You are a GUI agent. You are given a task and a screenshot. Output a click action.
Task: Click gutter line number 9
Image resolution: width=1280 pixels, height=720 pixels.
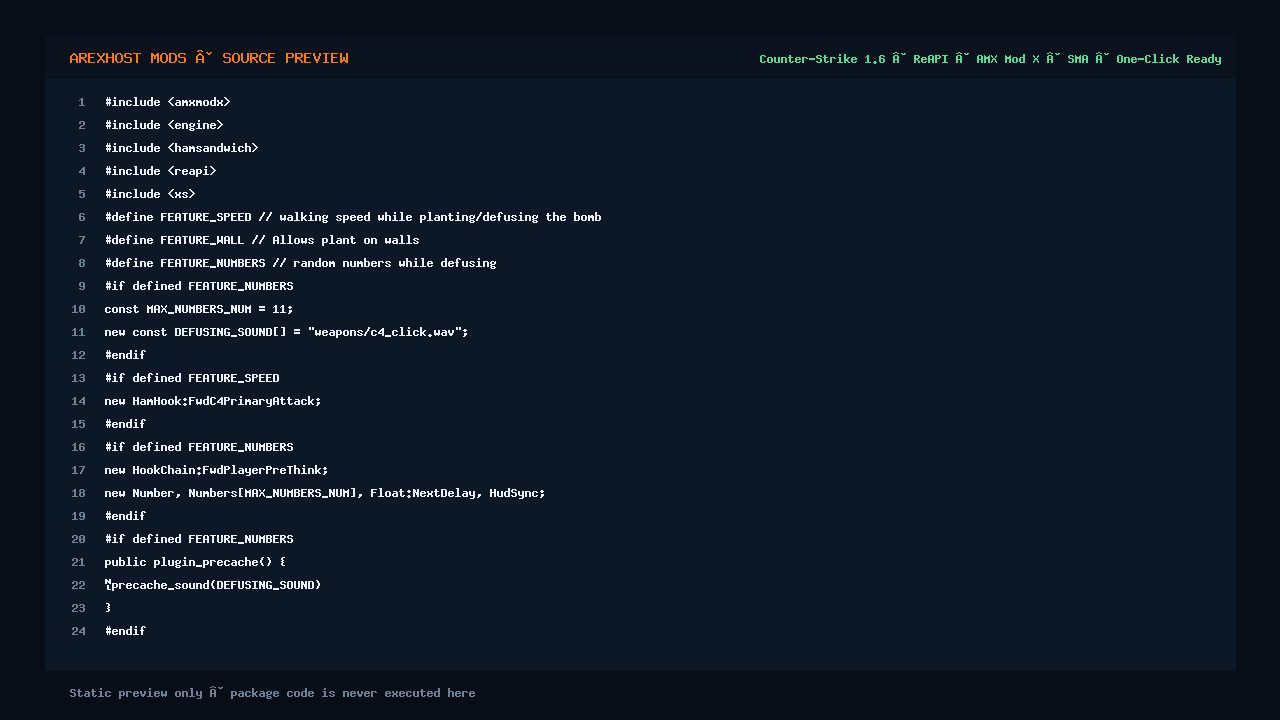point(82,286)
